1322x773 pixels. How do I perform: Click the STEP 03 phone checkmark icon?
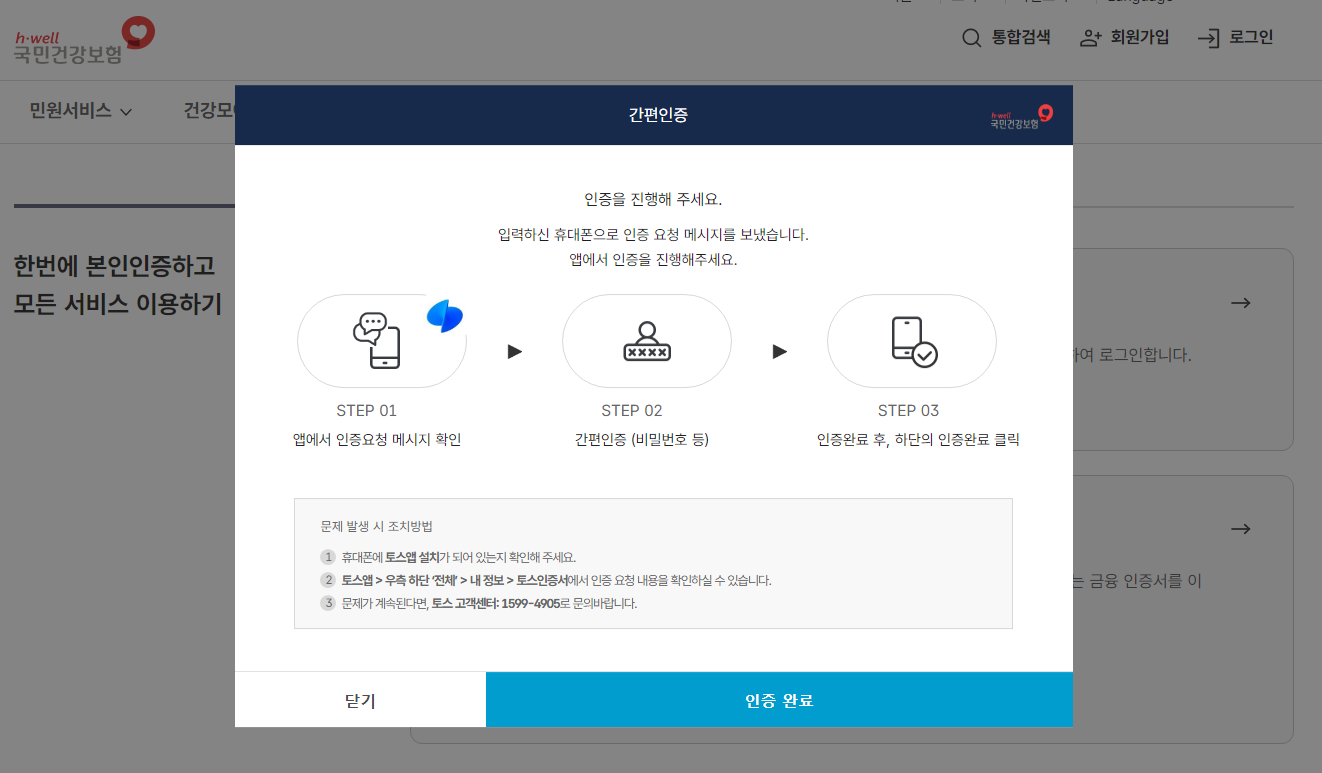(913, 342)
